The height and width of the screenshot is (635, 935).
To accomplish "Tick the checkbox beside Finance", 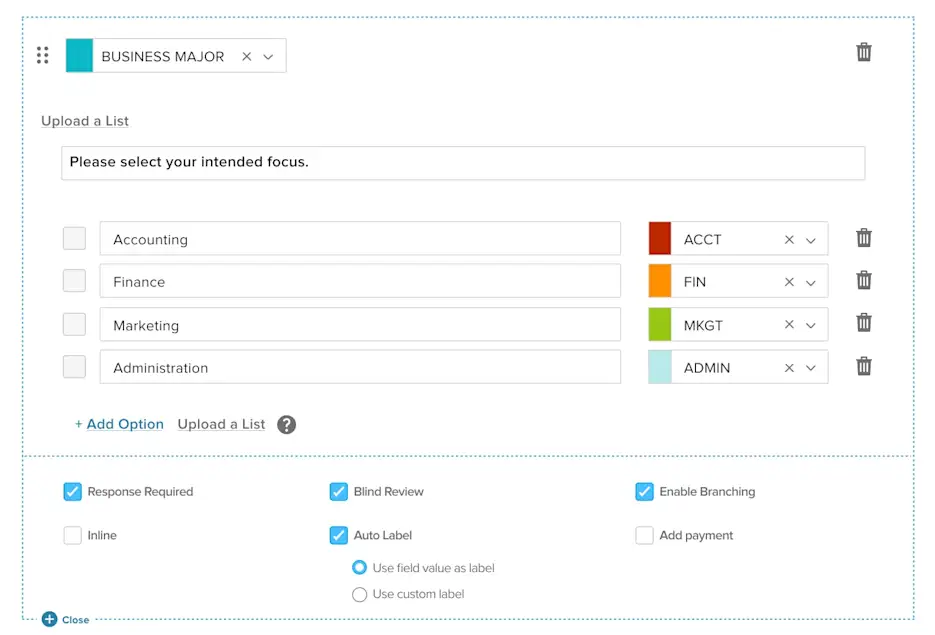I will [x=75, y=280].
